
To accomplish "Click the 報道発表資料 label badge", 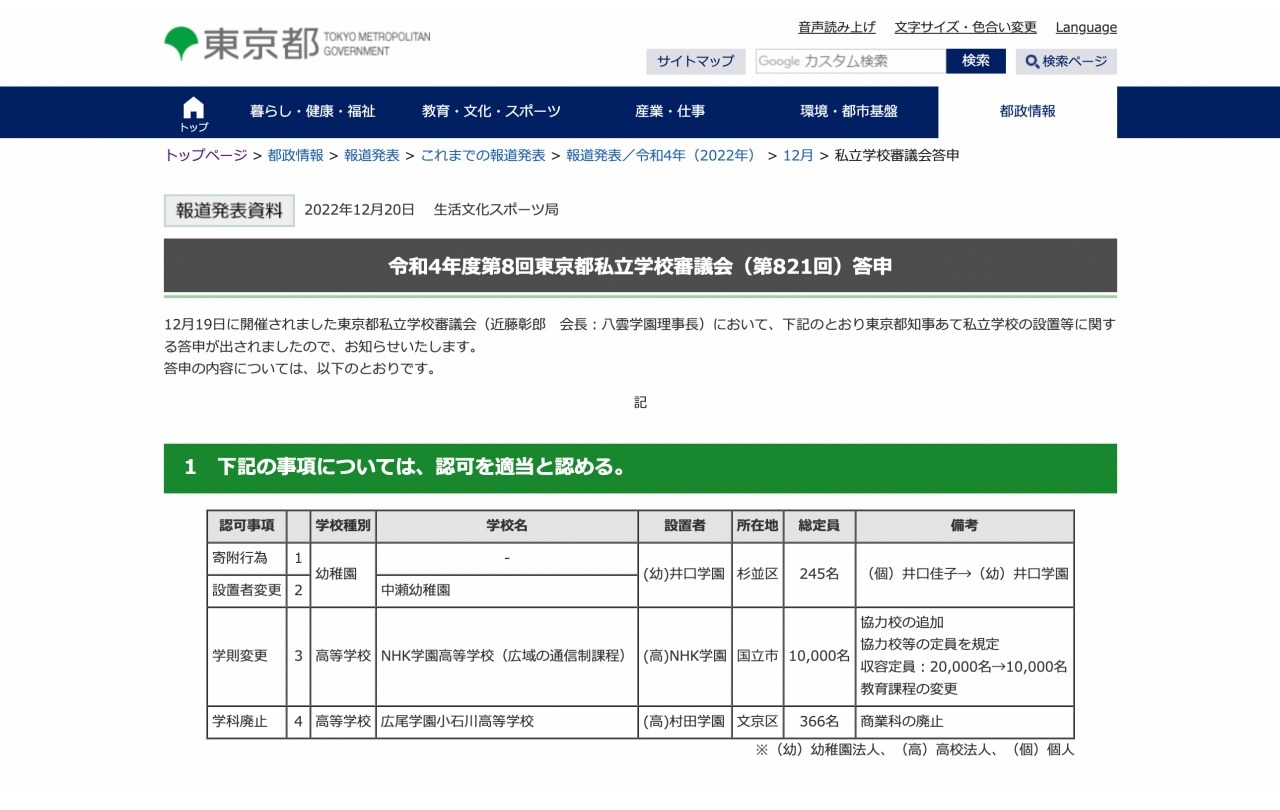I will tap(229, 210).
